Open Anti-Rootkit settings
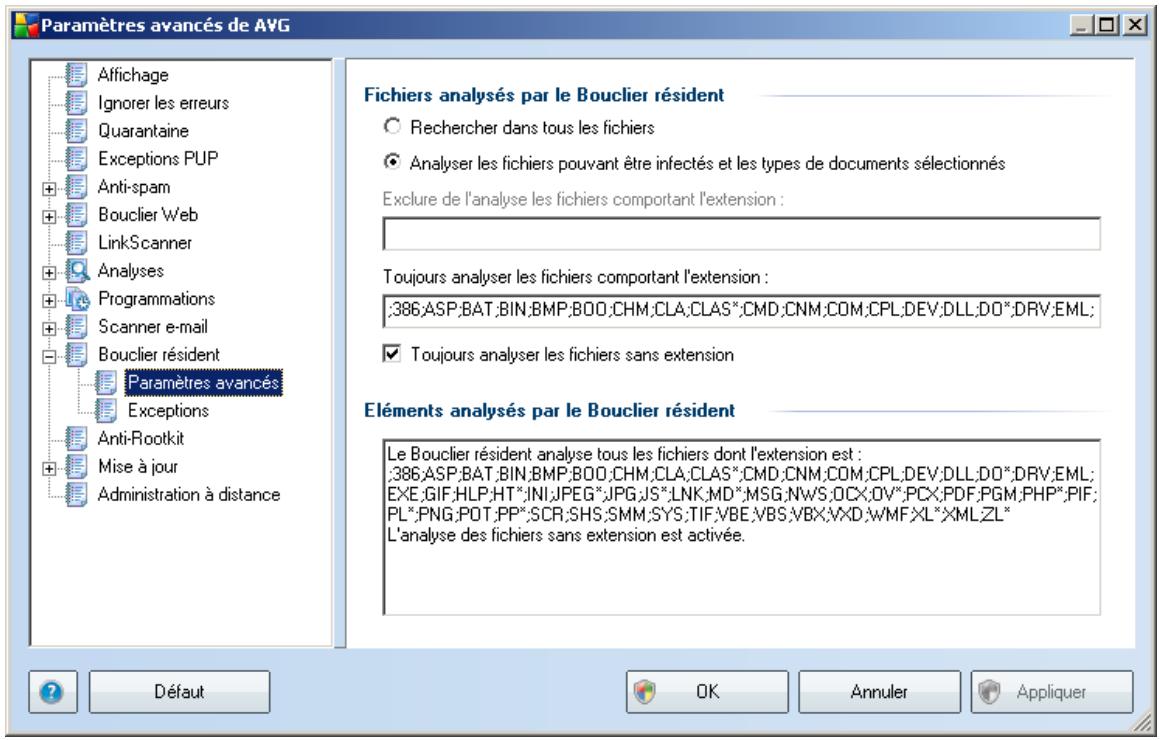Viewport: 1162px width, 740px height. [x=141, y=439]
